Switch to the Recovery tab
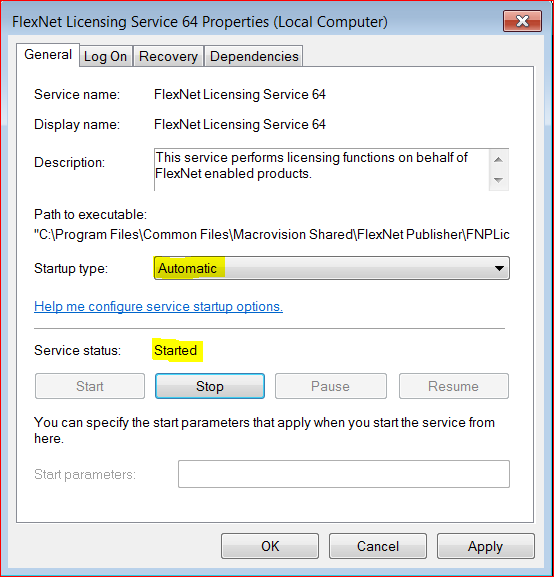Viewport: 554px width, 577px height. 168,57
